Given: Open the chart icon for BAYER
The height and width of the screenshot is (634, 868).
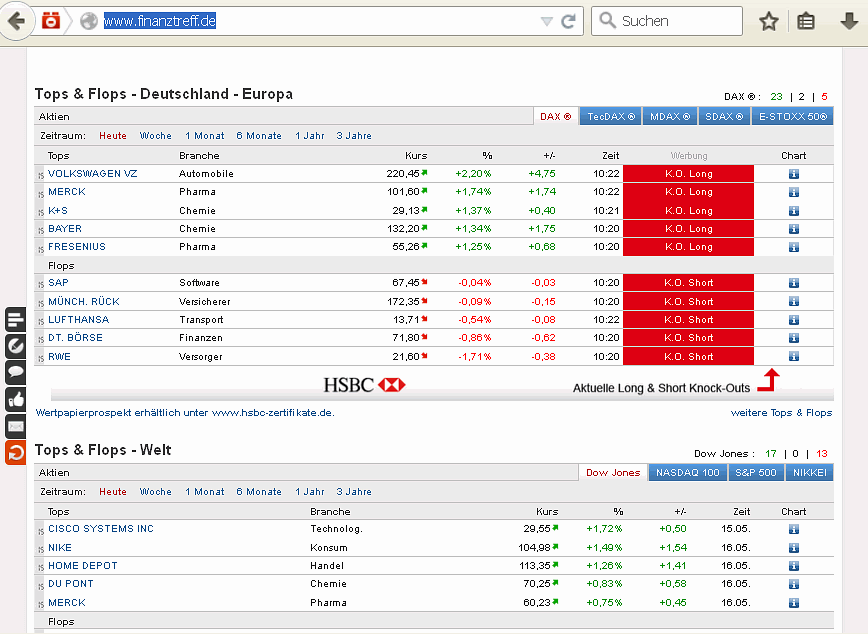Looking at the screenshot, I should (x=794, y=229).
